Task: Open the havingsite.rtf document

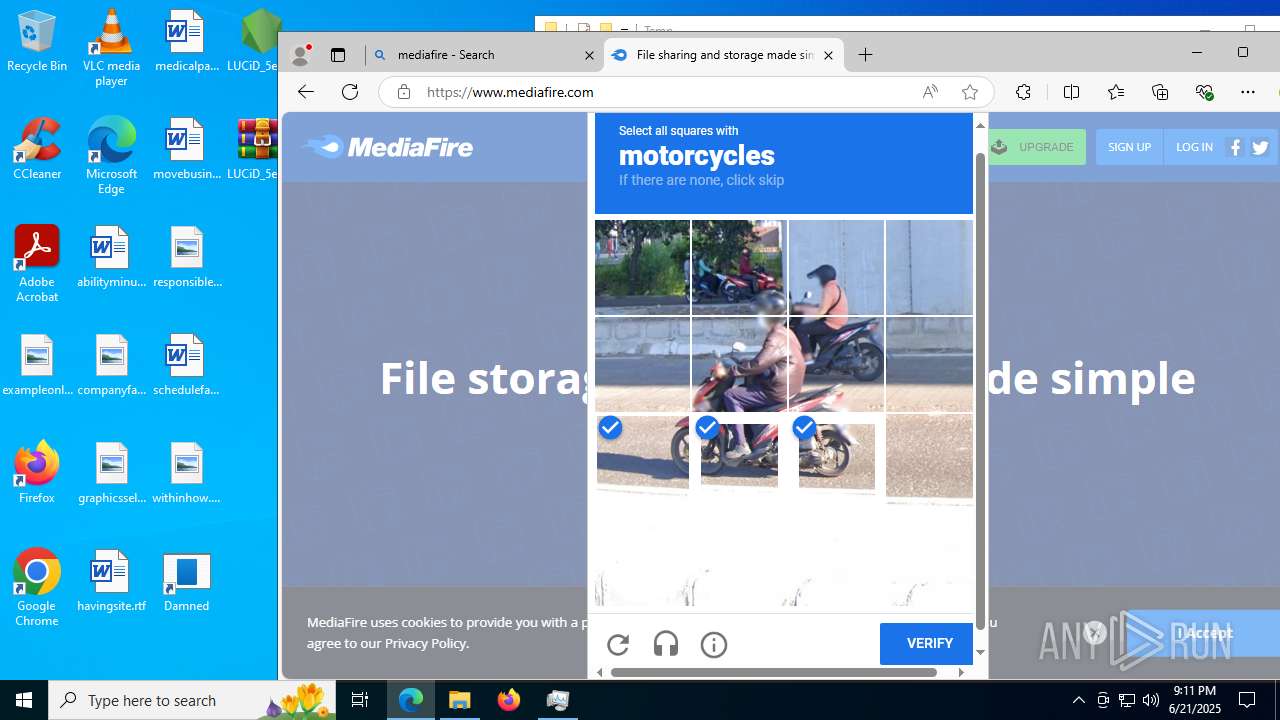Action: tap(111, 580)
